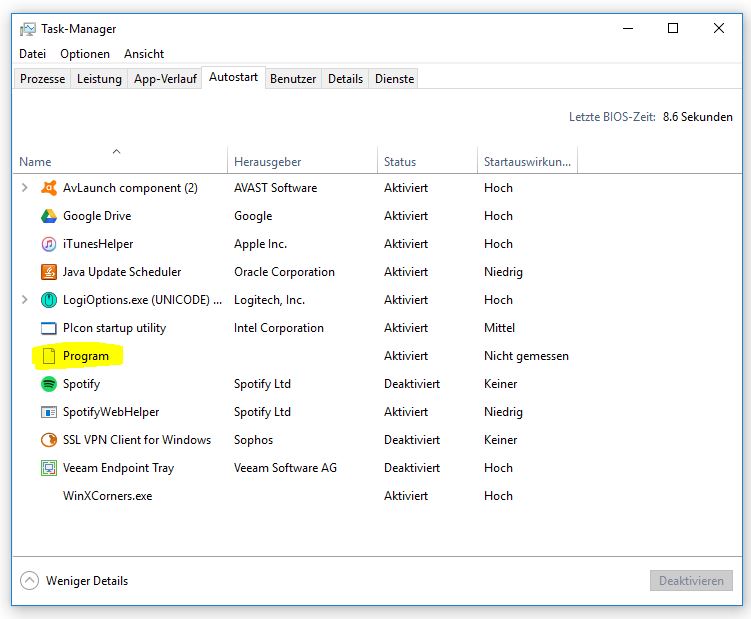Expand the AvLaunch component group

[25, 188]
